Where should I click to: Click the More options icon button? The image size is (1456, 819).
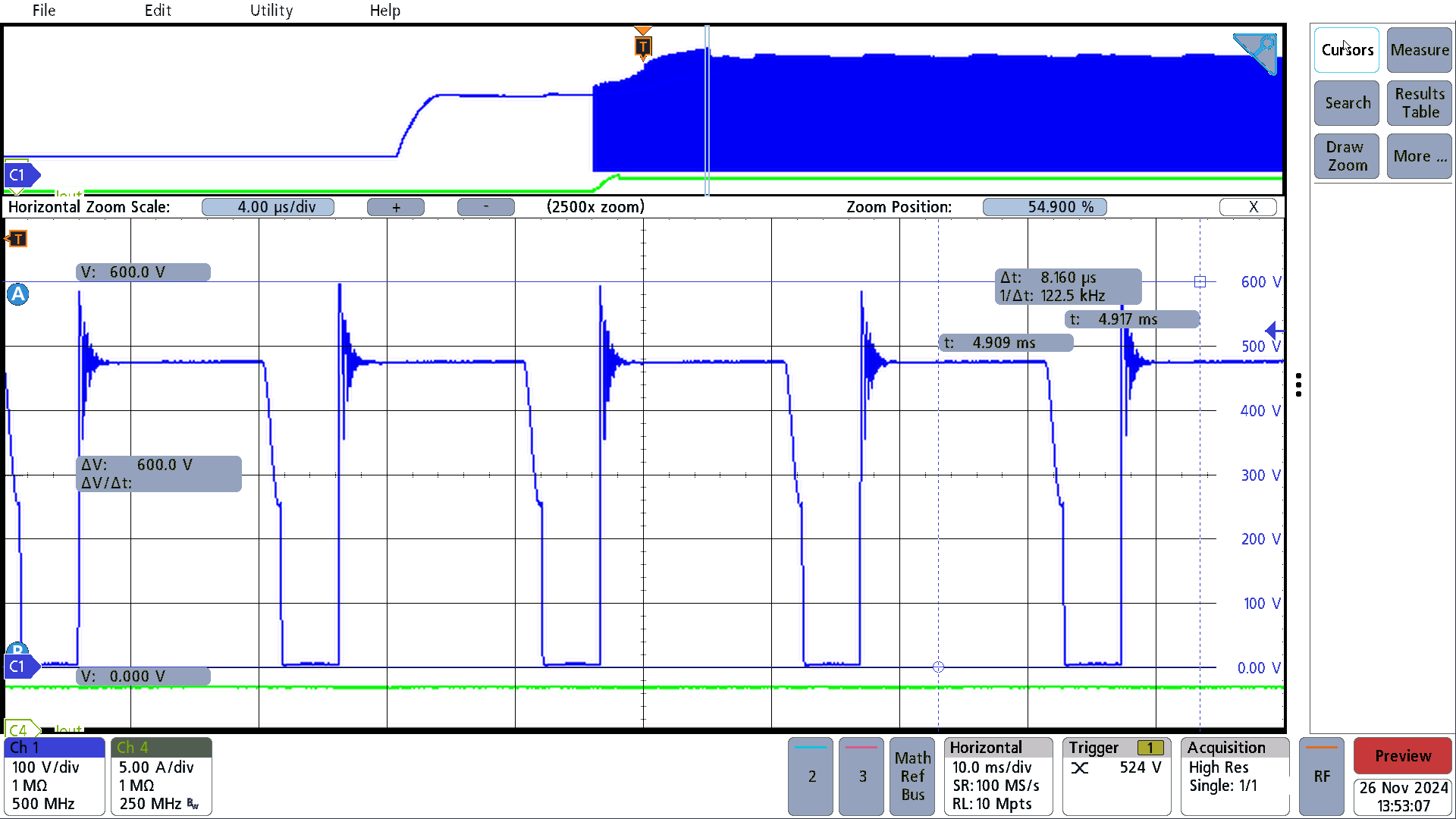[1420, 155]
